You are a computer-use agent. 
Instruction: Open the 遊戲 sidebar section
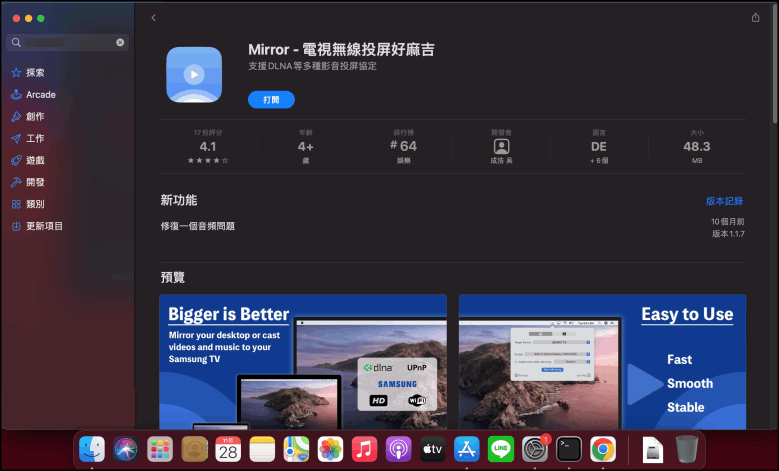pyautogui.click(x=28, y=160)
